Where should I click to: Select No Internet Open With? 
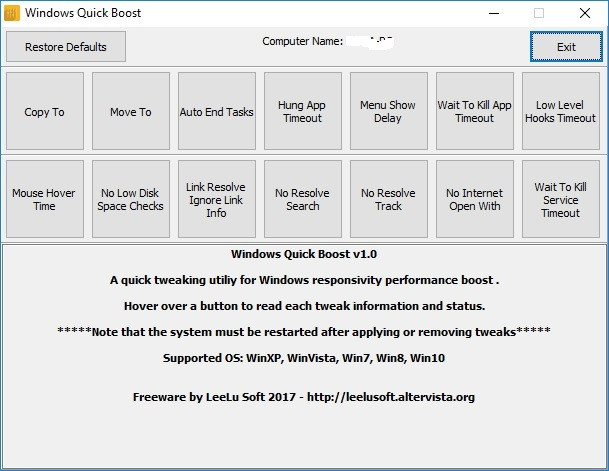point(475,199)
